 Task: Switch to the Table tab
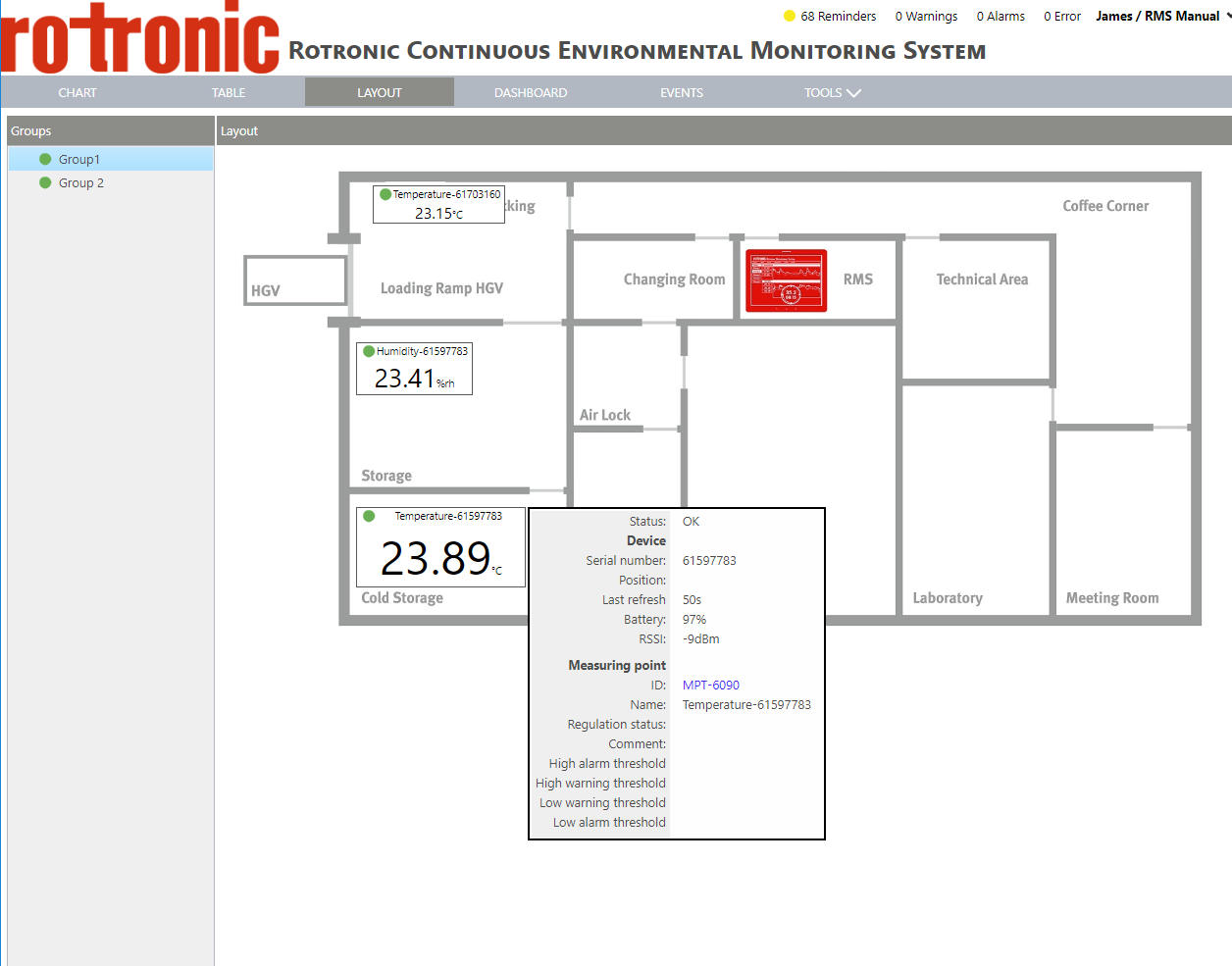[x=229, y=92]
